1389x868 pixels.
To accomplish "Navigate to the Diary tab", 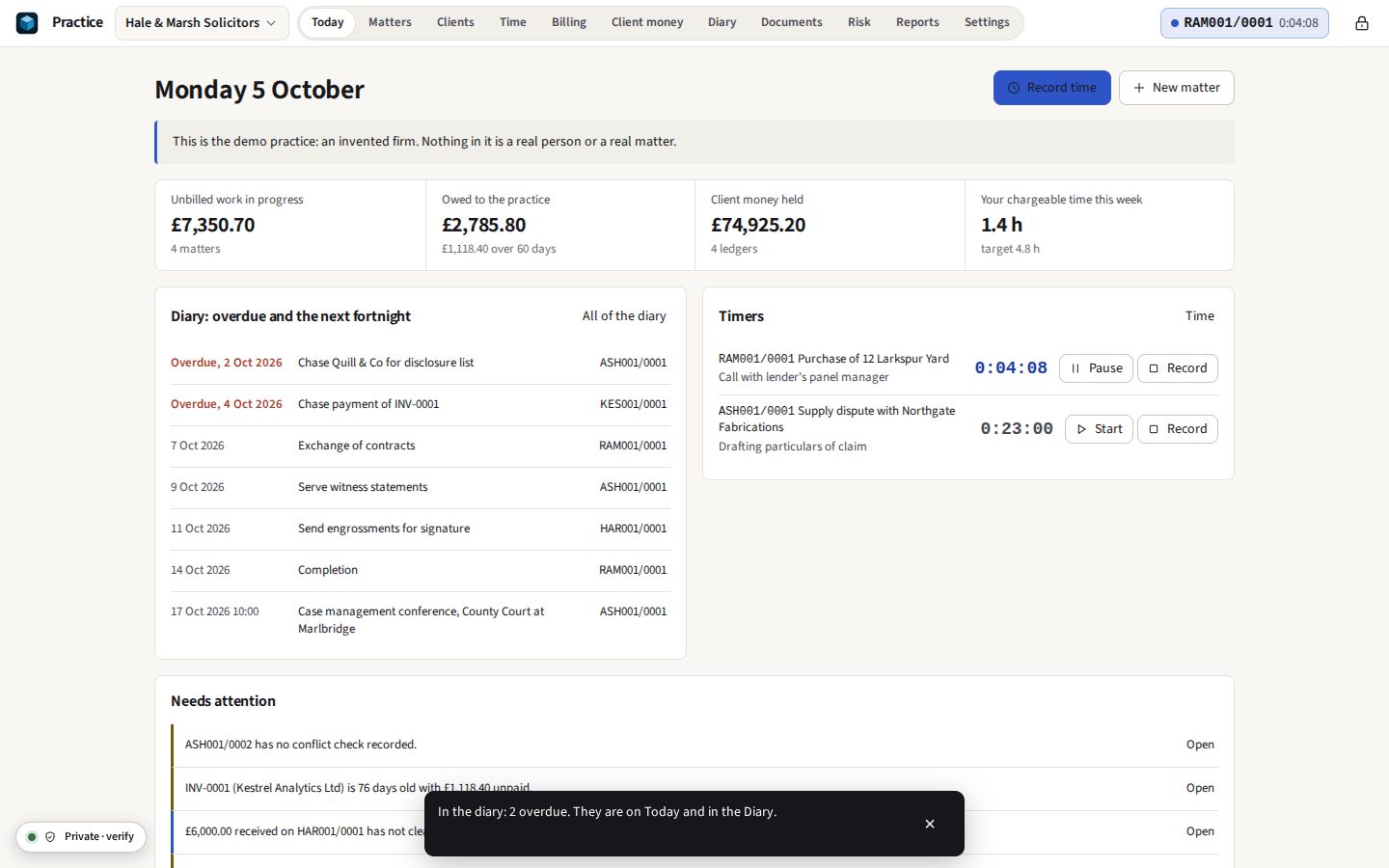I will coord(722,22).
